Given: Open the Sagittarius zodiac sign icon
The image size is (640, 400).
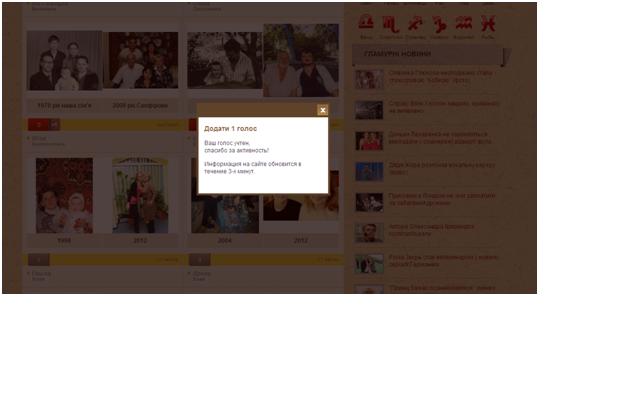Looking at the screenshot, I should pyautogui.click(x=415, y=23).
